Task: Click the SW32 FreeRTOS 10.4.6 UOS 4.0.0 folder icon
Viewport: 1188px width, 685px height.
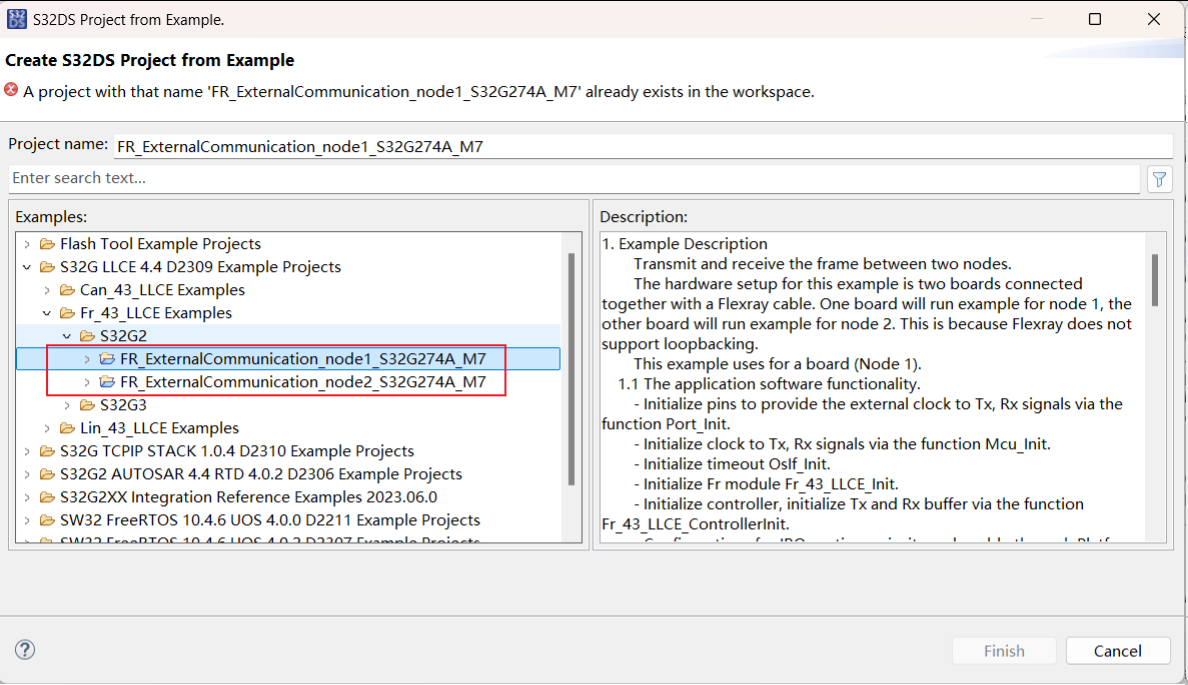Action: 48,521
